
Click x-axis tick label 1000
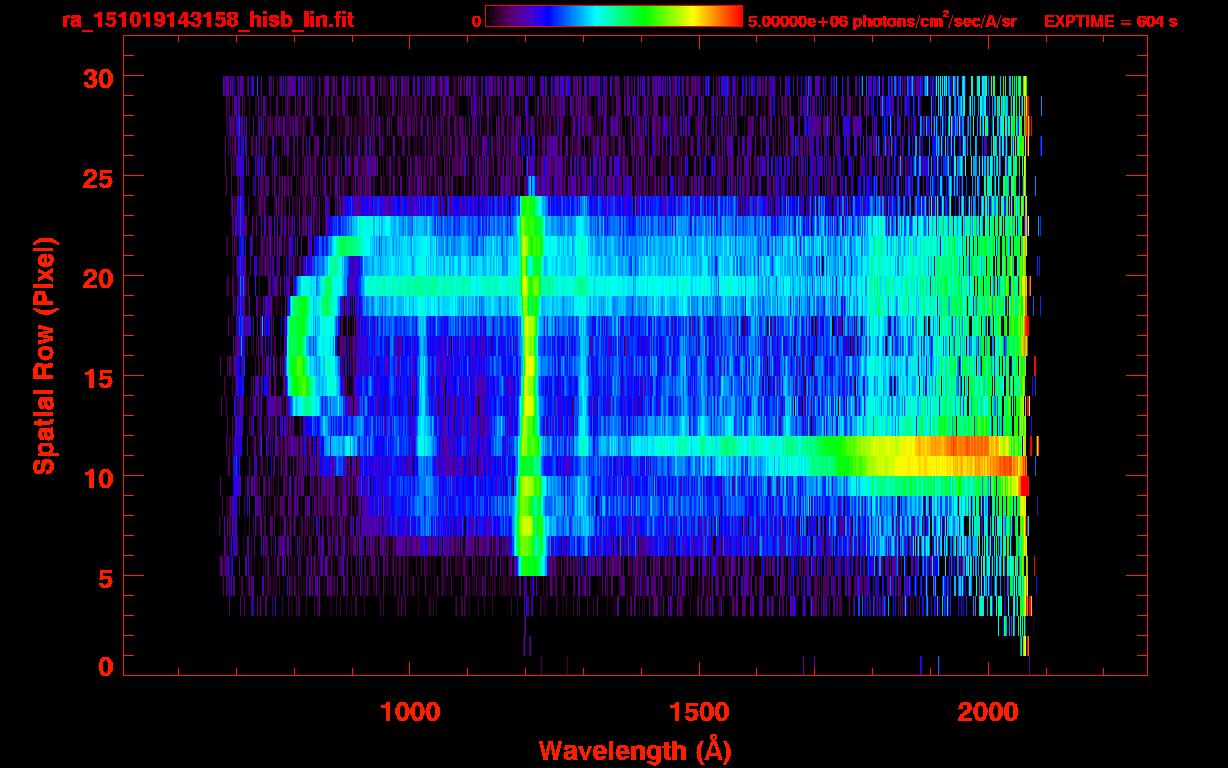pos(410,713)
